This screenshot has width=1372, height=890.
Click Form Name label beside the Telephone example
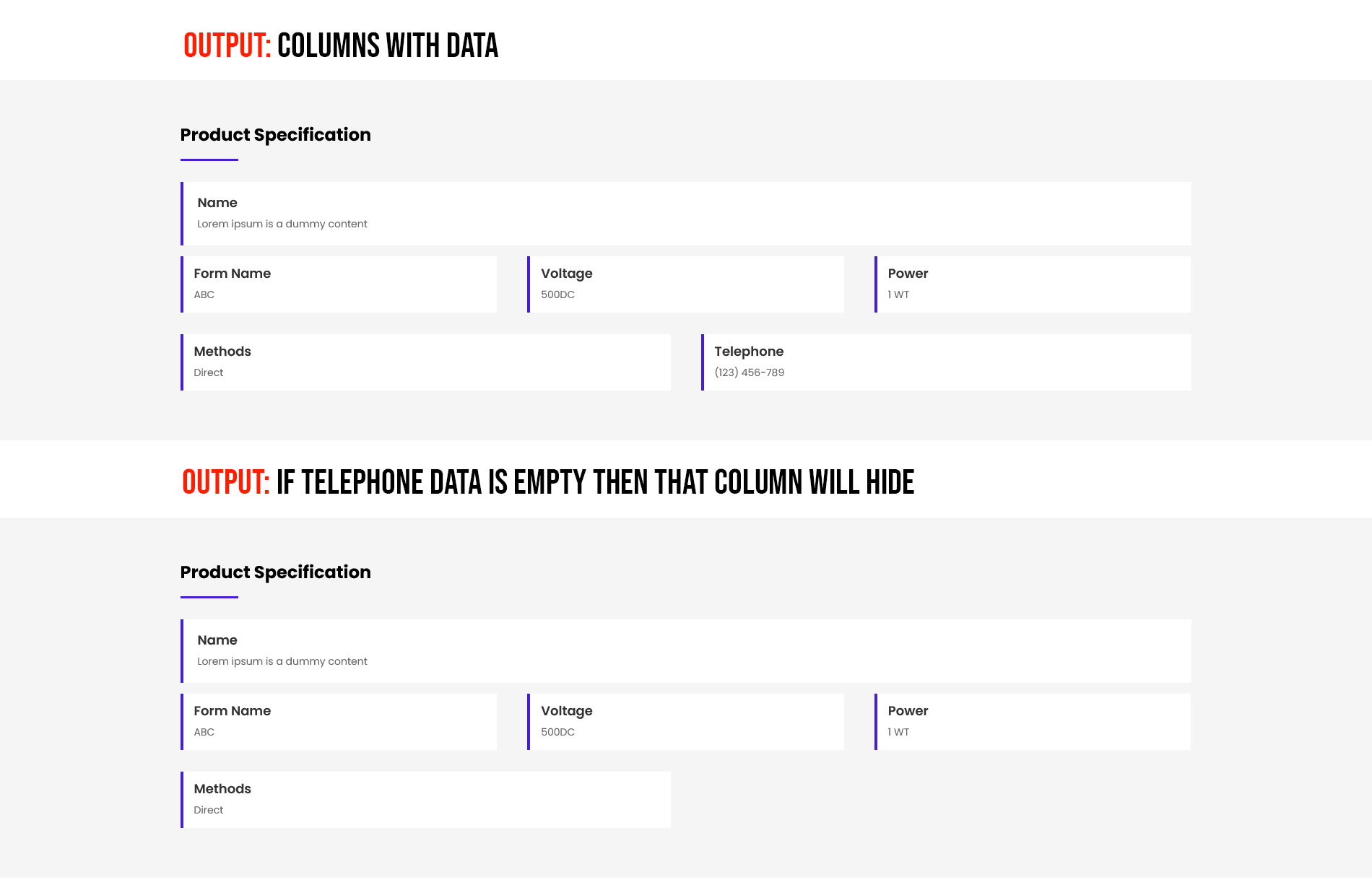pos(232,274)
